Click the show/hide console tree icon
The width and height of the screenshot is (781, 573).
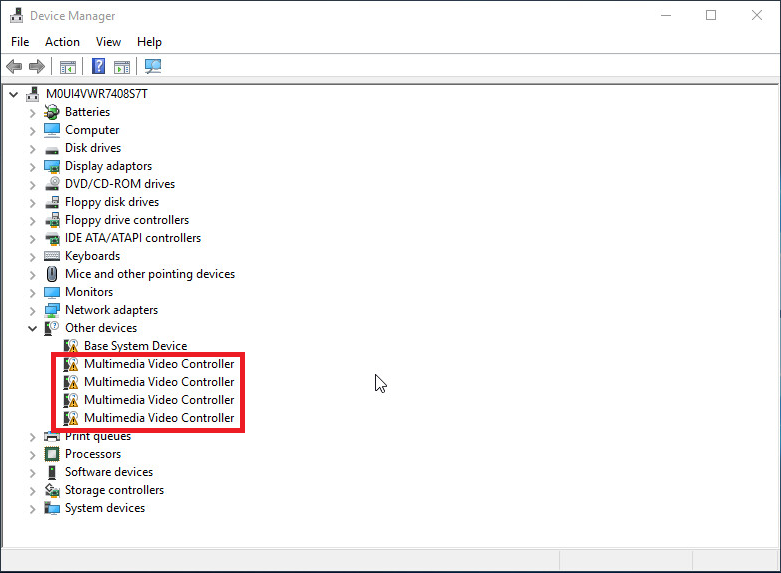pyautogui.click(x=68, y=66)
